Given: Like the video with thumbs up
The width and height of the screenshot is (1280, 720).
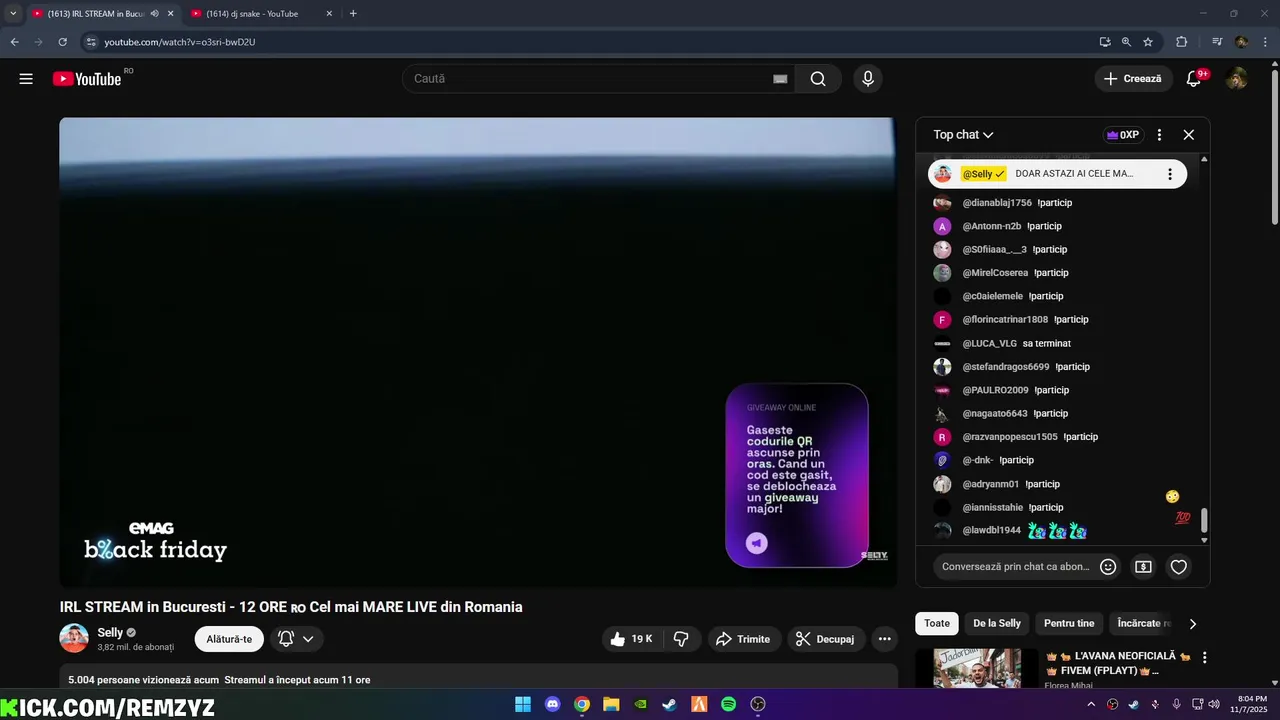Looking at the screenshot, I should [x=631, y=639].
